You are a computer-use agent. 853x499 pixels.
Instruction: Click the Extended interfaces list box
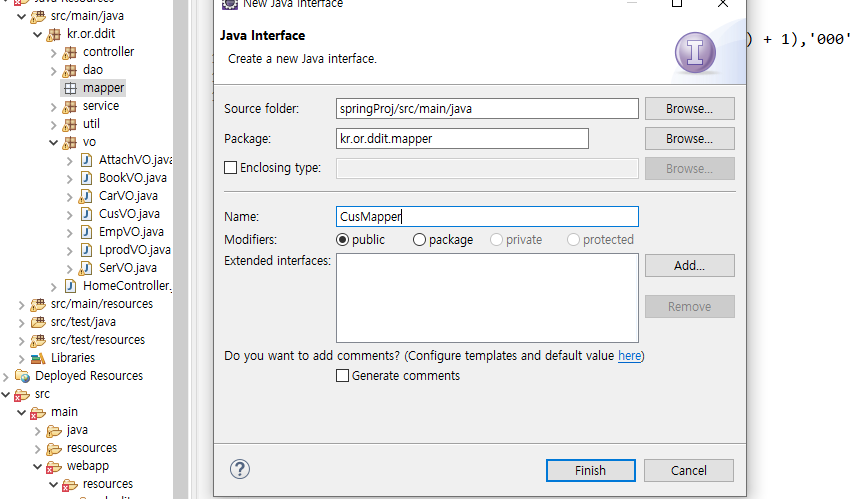pos(487,298)
